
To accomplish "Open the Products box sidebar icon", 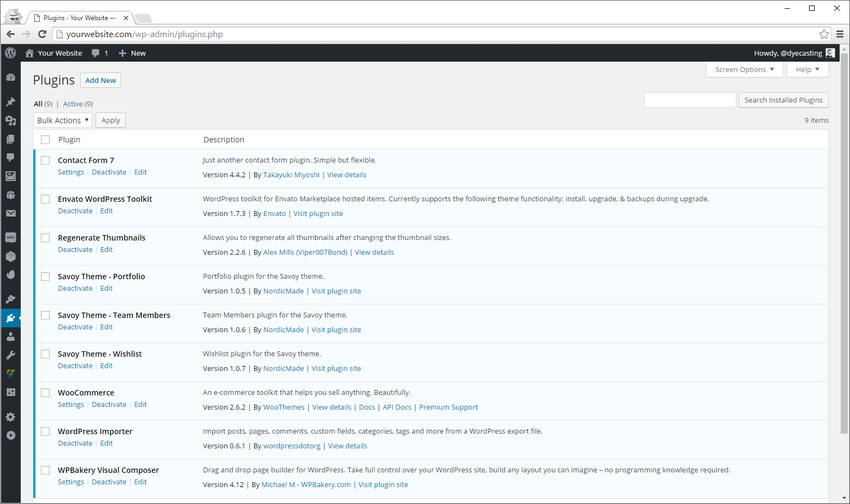I will 10,256.
